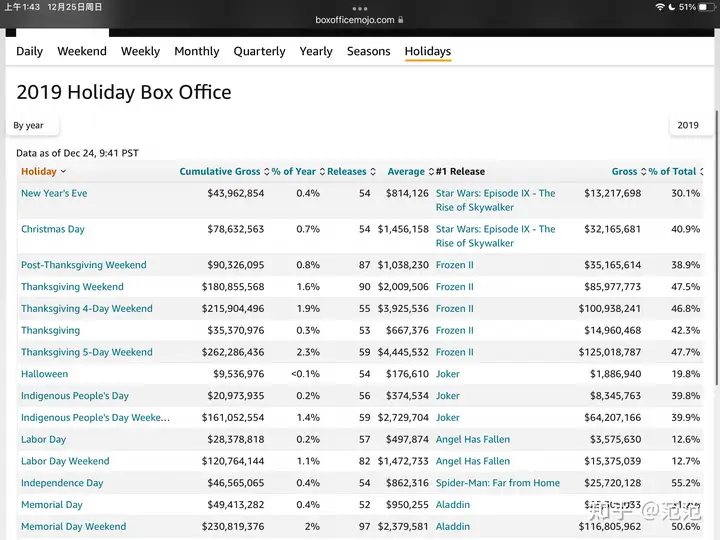The height and width of the screenshot is (540, 720).
Task: Open Star Wars link in Christmas Day row
Action: [x=495, y=236]
